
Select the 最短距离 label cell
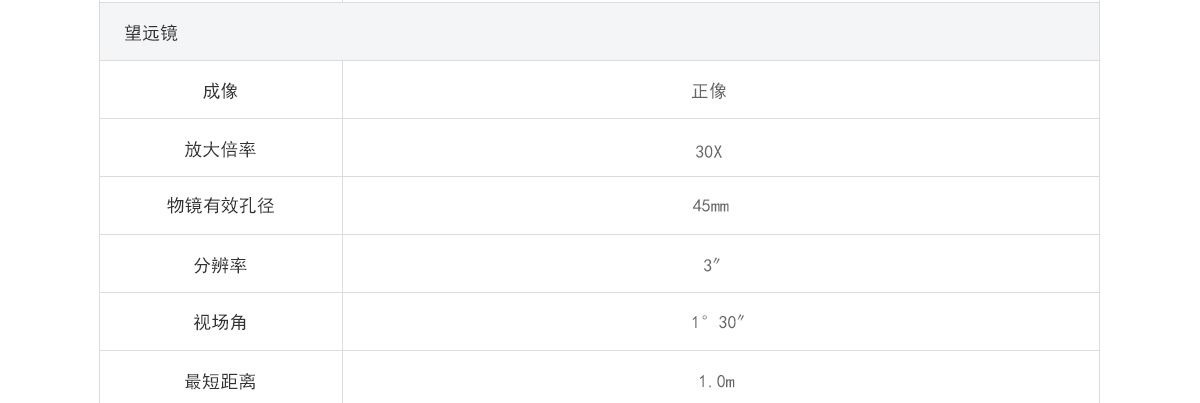tap(221, 377)
